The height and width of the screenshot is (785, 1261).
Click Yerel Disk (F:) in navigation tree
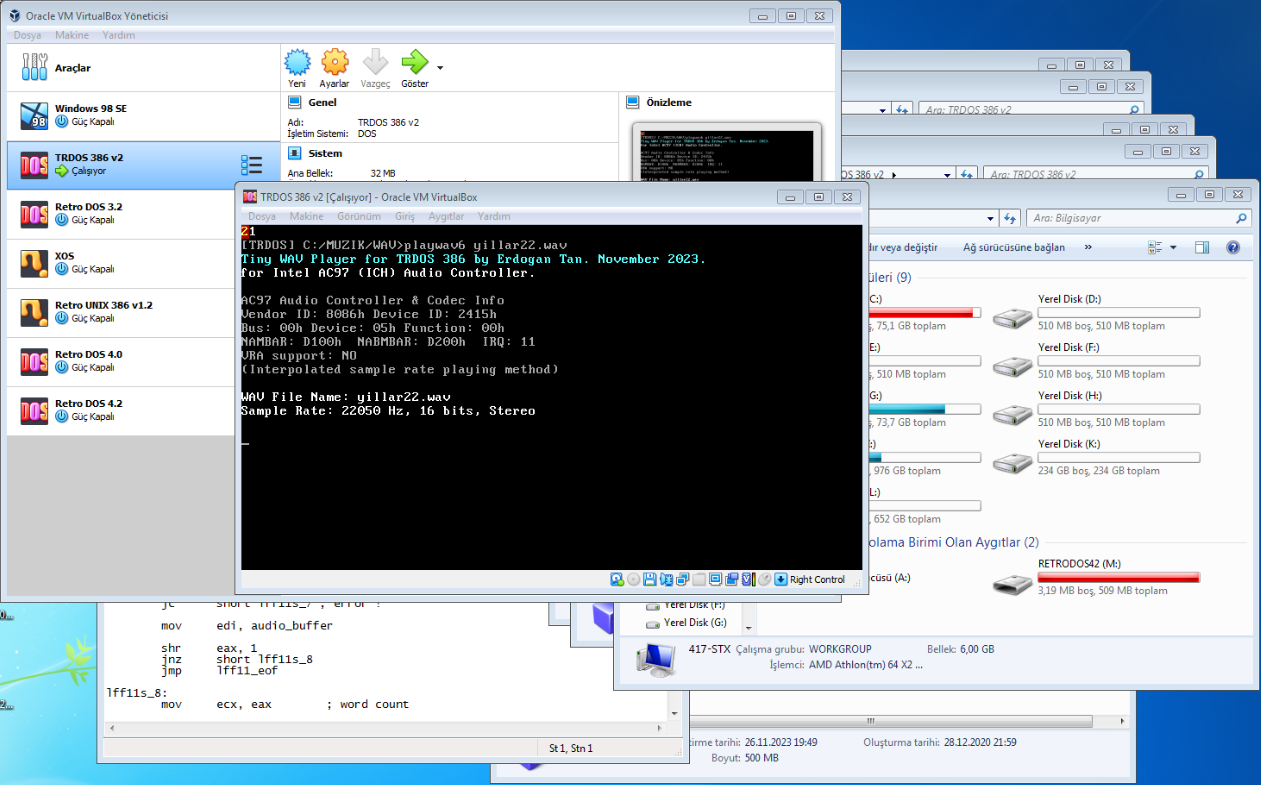(694, 605)
